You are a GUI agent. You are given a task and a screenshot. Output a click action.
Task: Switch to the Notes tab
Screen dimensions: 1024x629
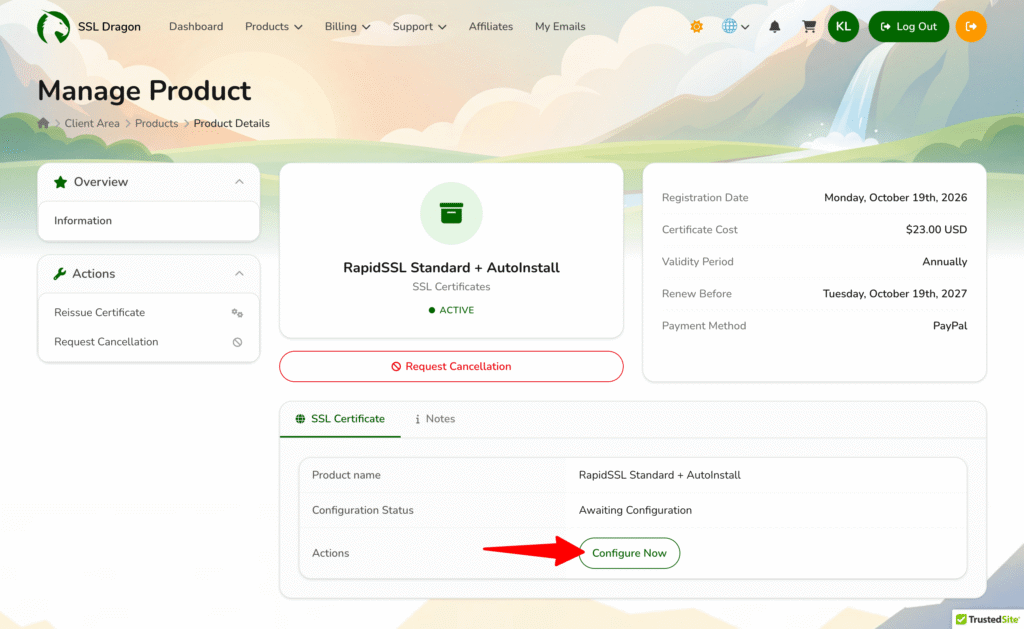pos(435,419)
